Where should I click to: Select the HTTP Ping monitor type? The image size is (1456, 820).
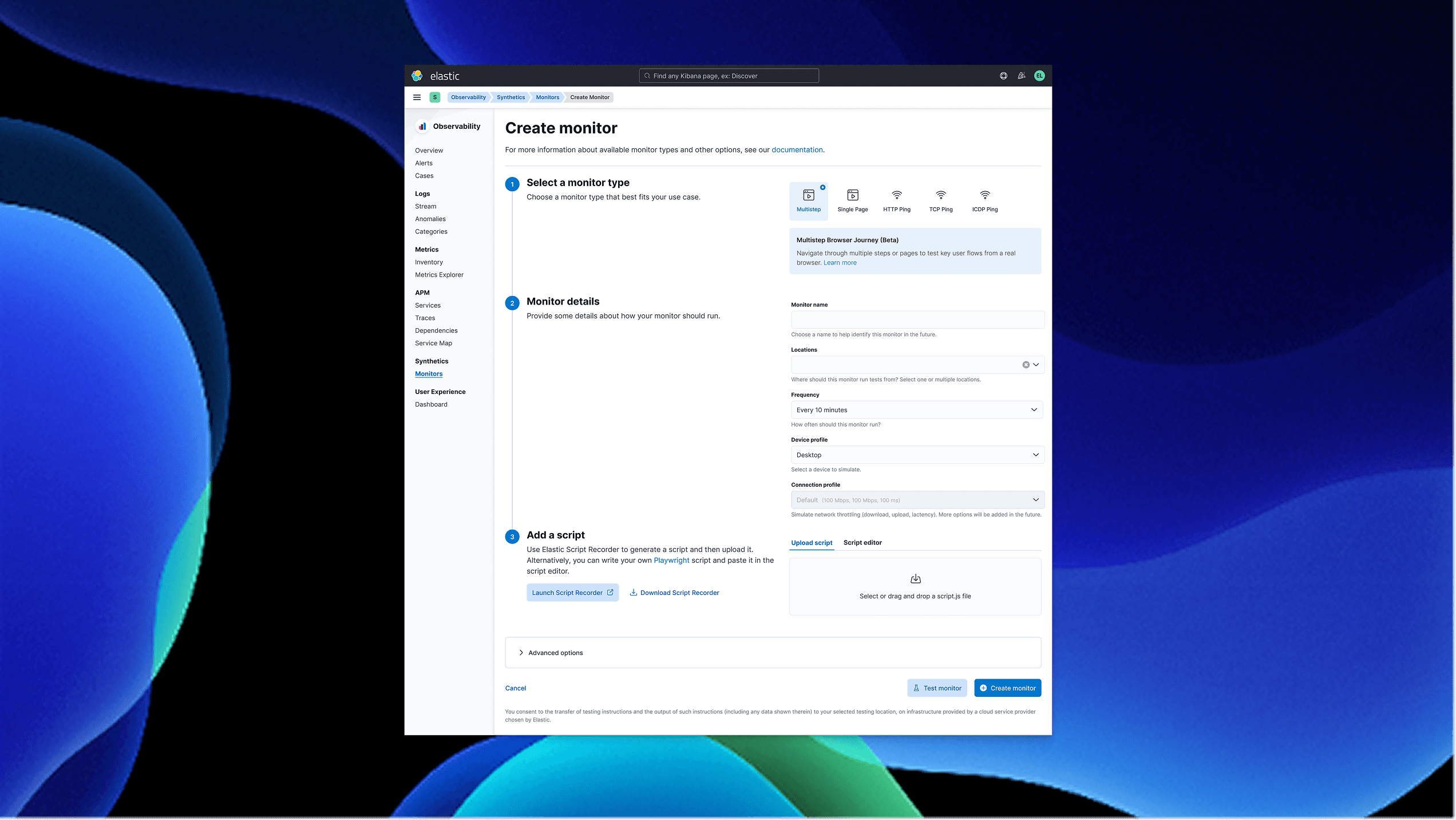tap(896, 200)
